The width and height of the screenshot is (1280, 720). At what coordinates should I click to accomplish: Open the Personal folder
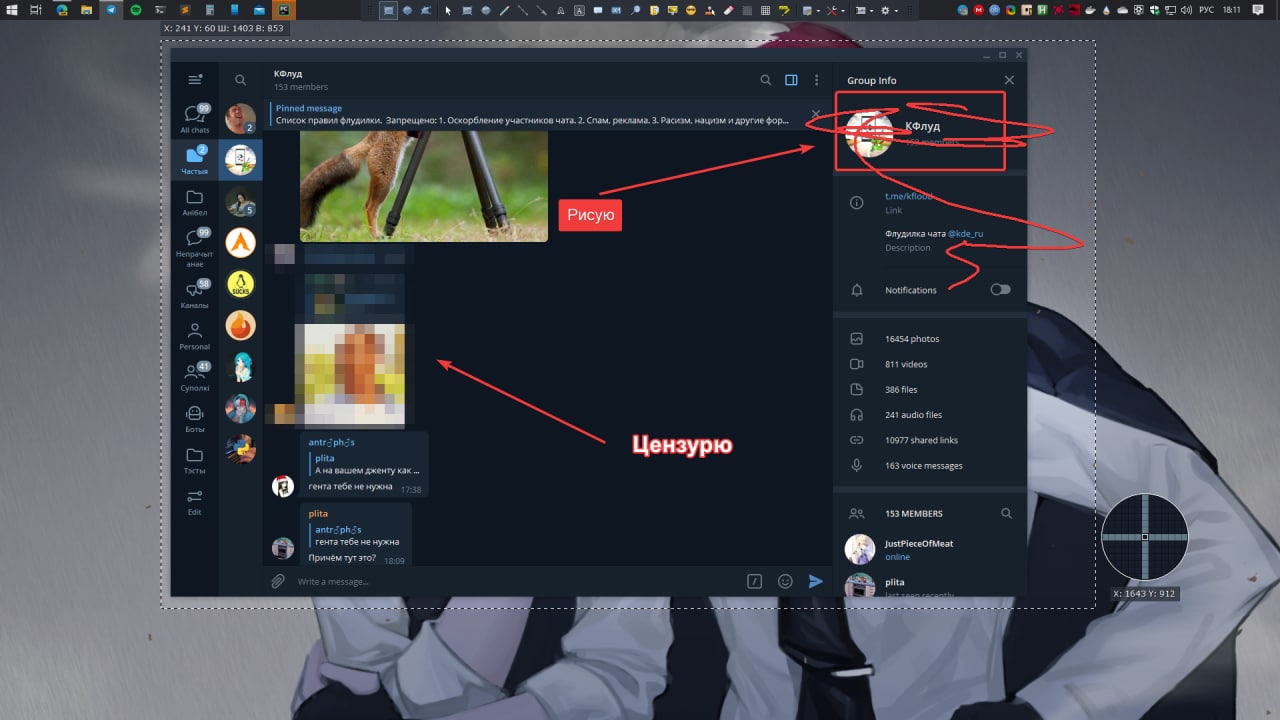(195, 335)
